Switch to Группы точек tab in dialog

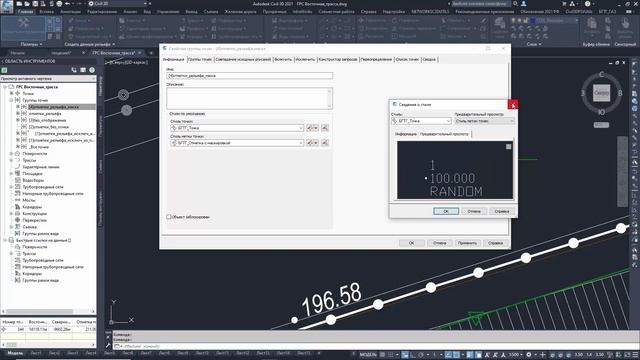pos(200,60)
